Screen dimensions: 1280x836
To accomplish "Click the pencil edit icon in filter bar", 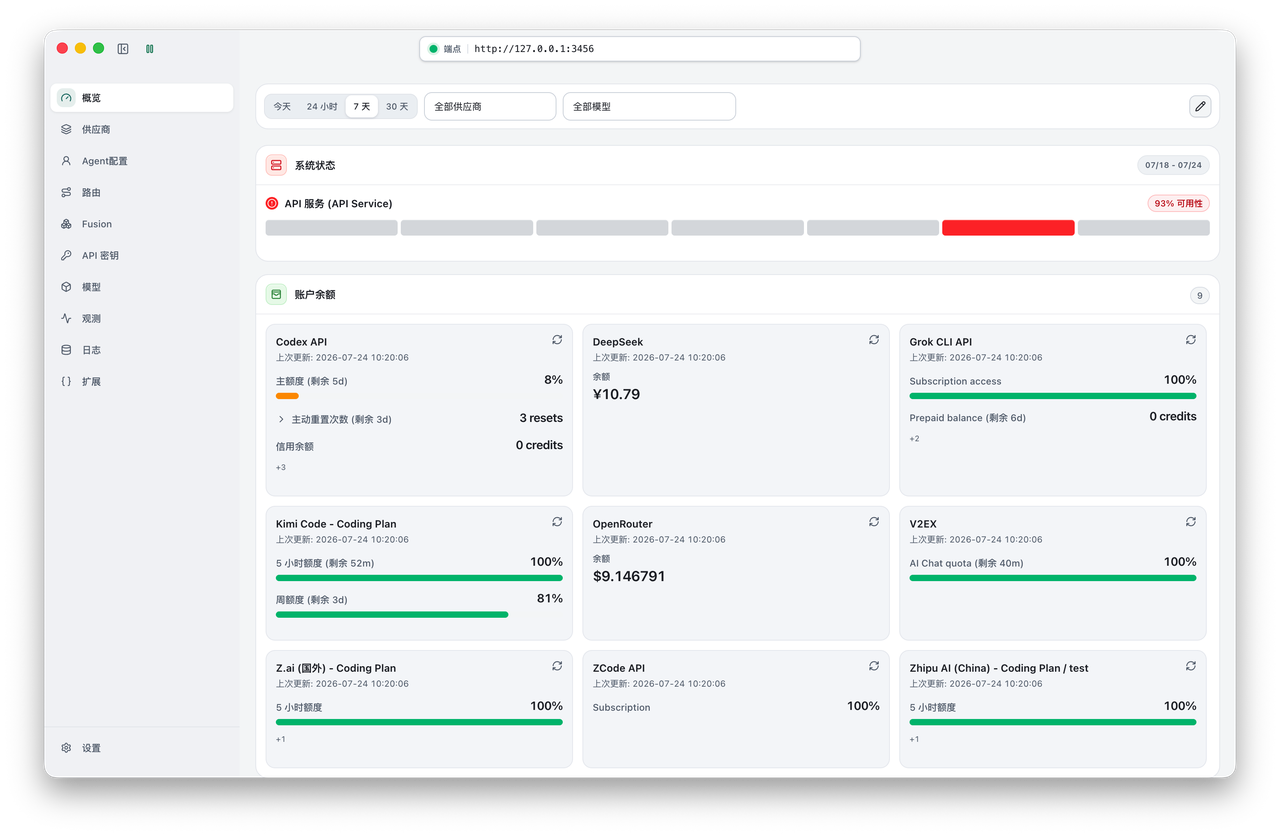I will 1200,106.
